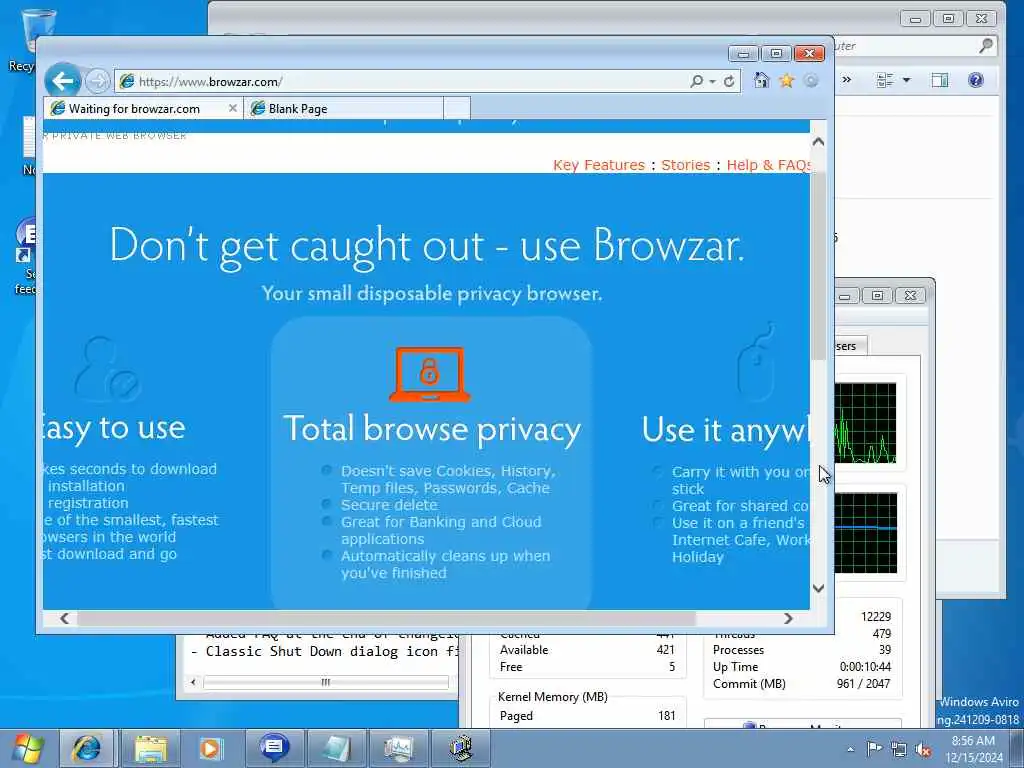Click the Processes value in Task Manager
1024x768 pixels.
click(884, 650)
